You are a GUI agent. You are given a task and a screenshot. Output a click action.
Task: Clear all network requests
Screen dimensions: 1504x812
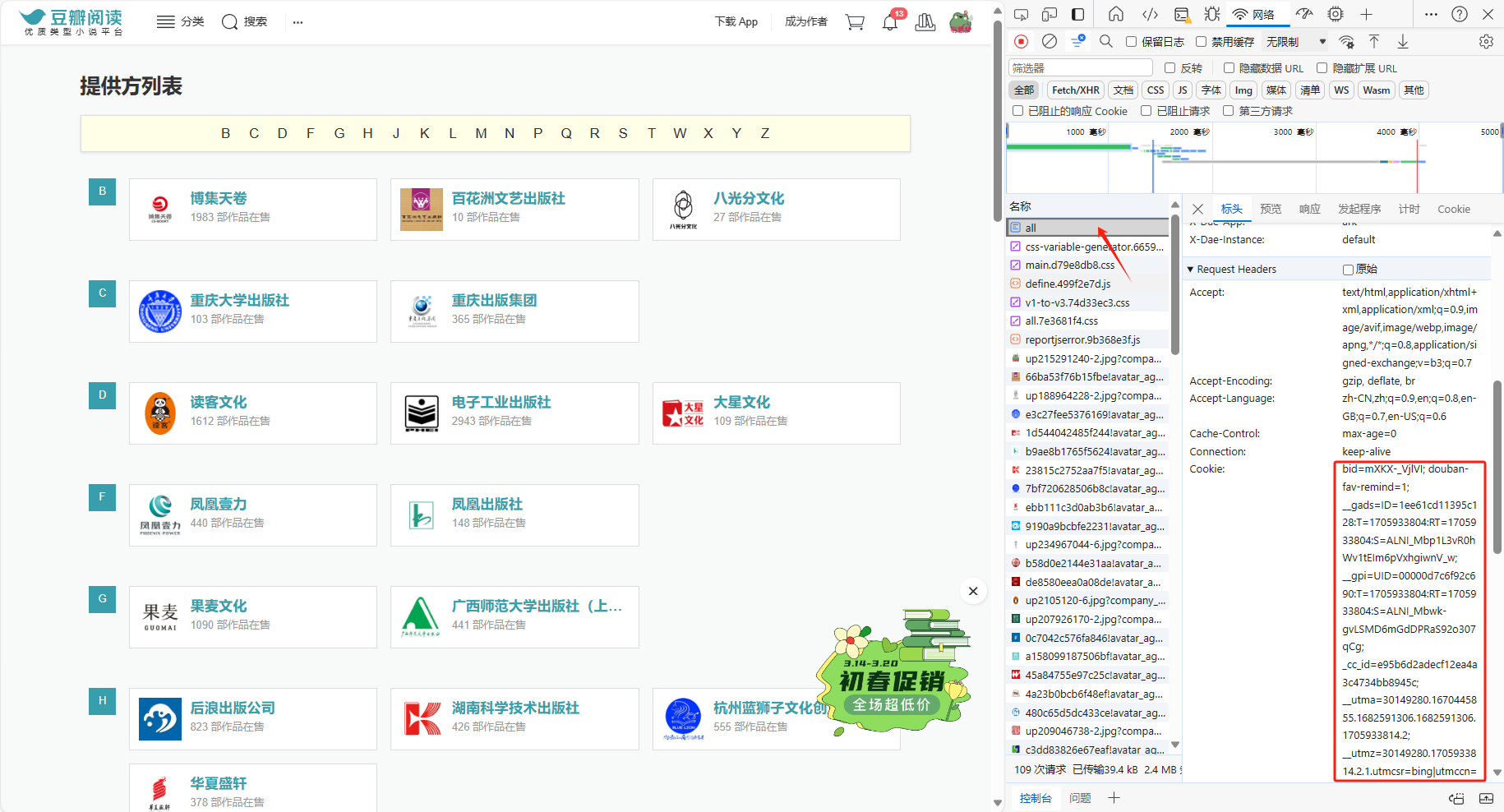[x=1050, y=41]
